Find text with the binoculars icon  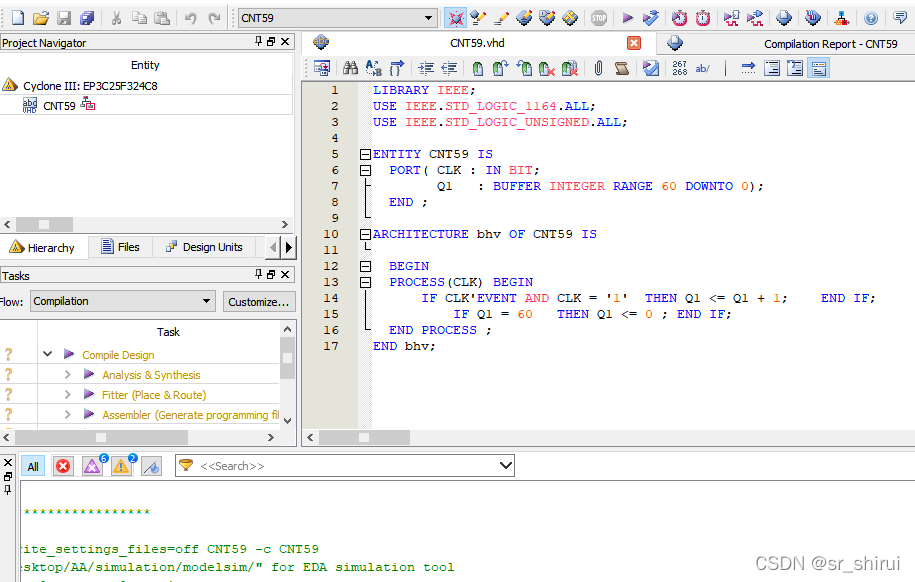pyautogui.click(x=350, y=68)
